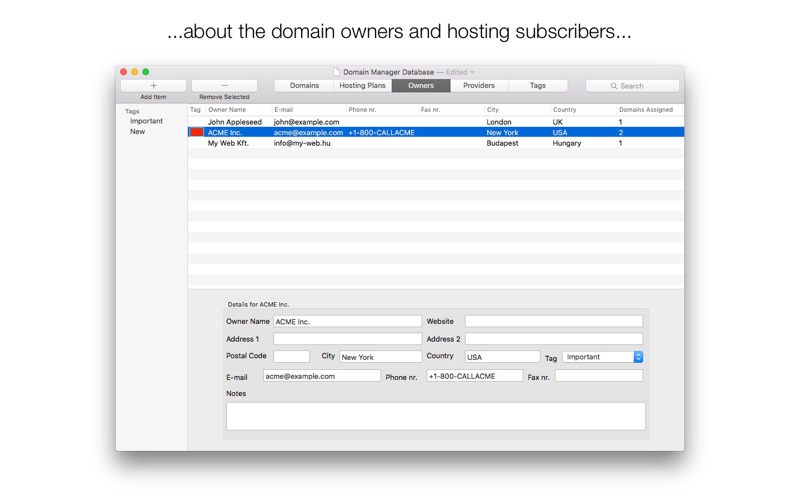
Task: Open the Tags tab
Action: click(538, 86)
